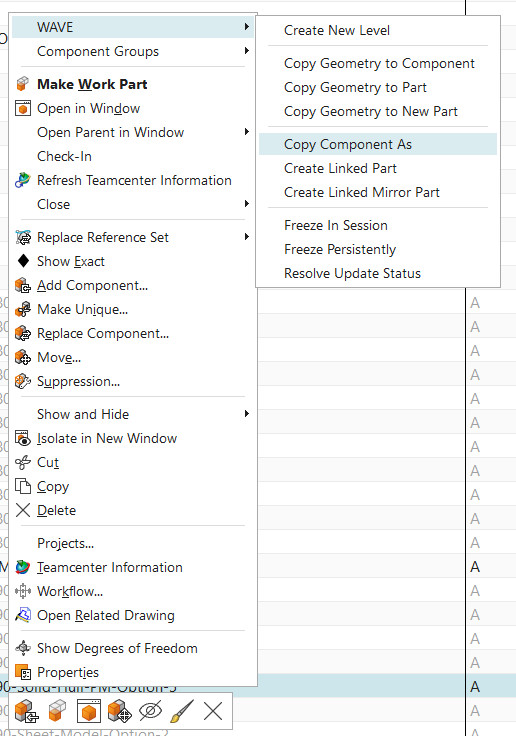Select the WAVE menu entry label
516x736 pixels.
click(55, 27)
